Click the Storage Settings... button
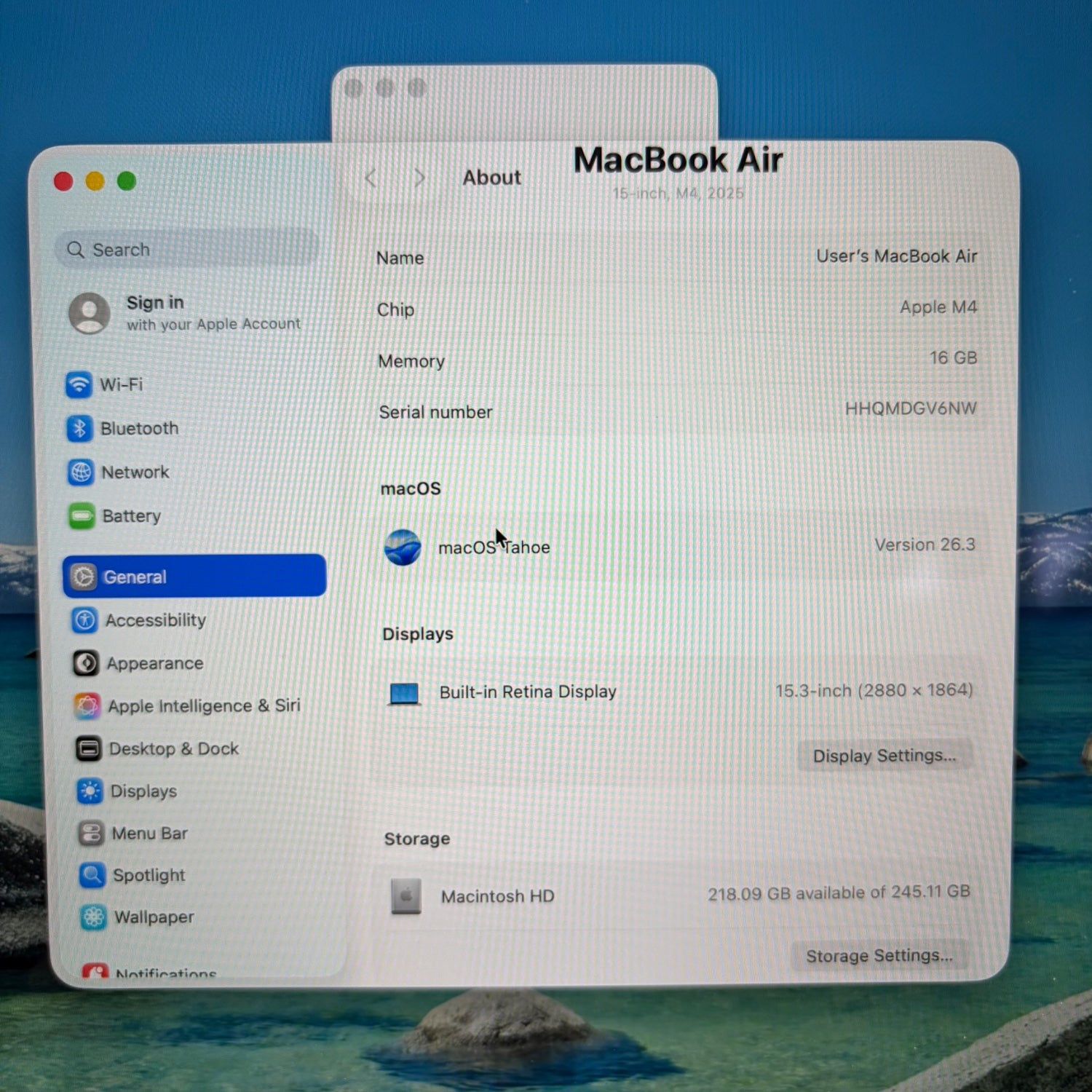 [879, 955]
